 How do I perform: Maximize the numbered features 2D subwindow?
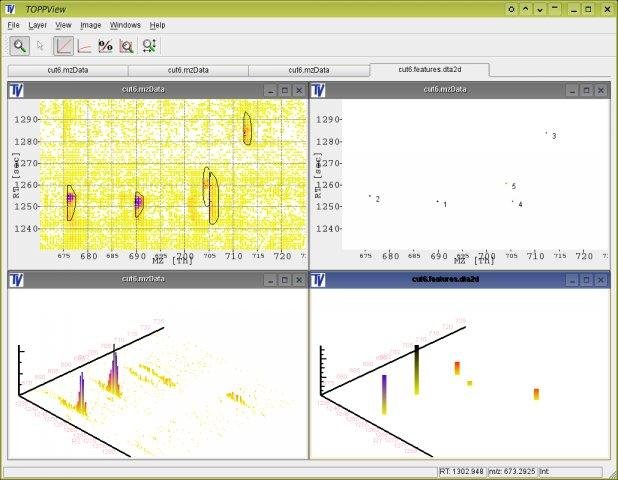(586, 90)
